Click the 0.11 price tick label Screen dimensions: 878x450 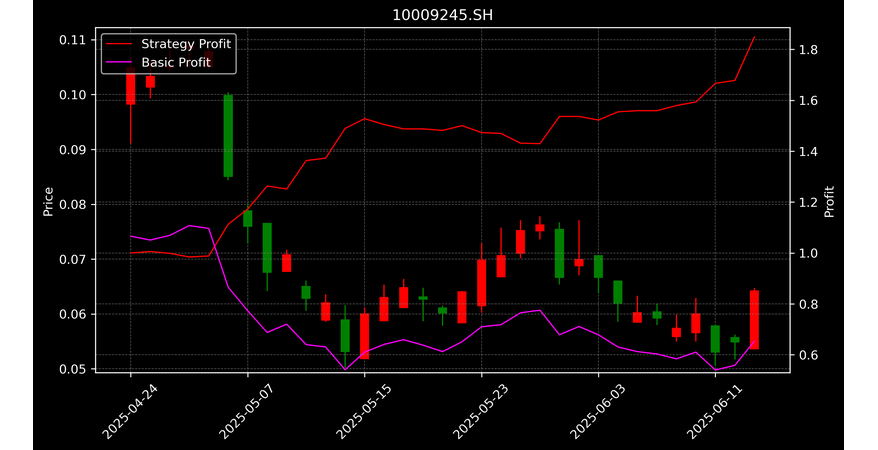click(x=73, y=40)
